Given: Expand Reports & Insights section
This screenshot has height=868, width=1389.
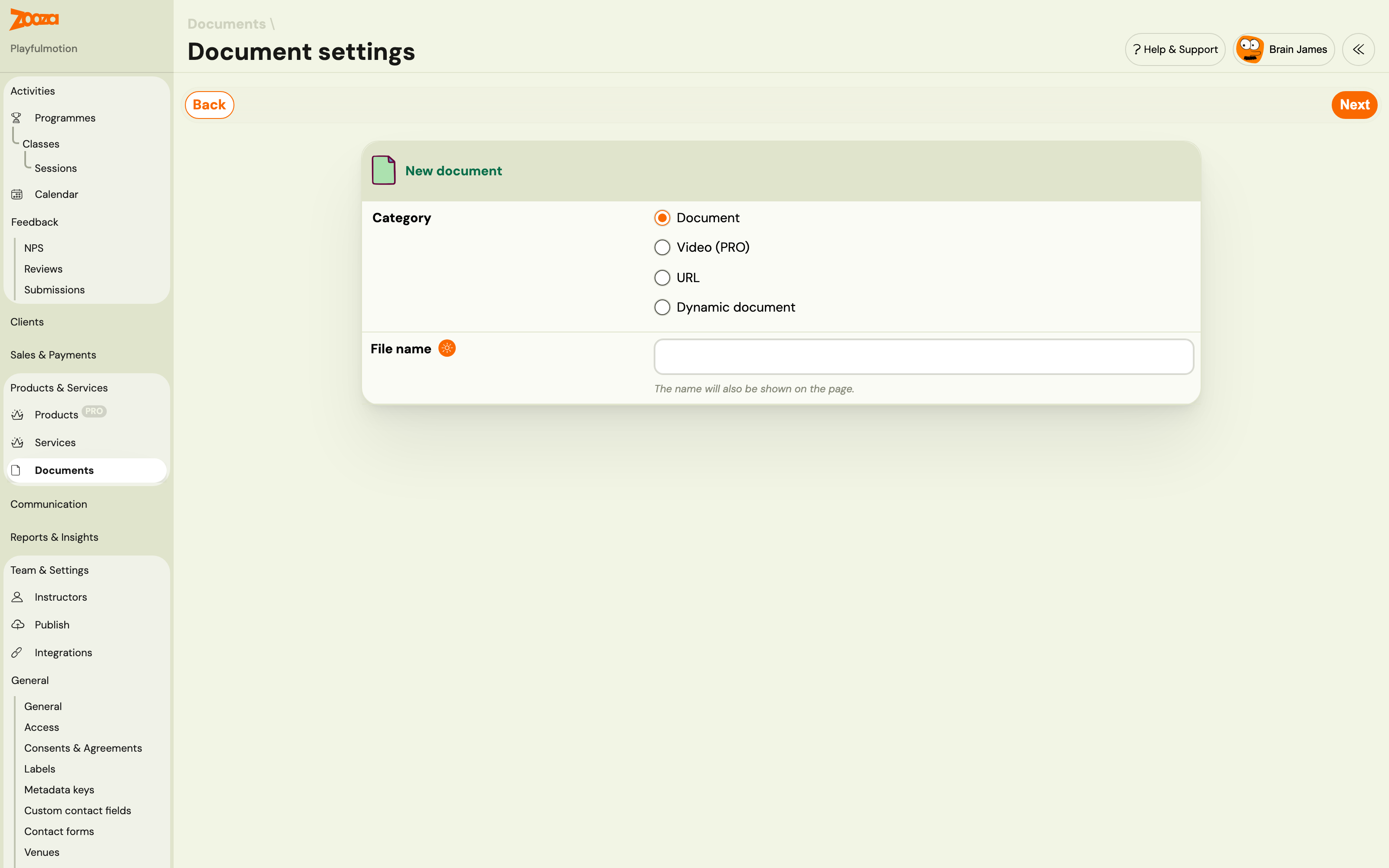Looking at the screenshot, I should [x=55, y=537].
